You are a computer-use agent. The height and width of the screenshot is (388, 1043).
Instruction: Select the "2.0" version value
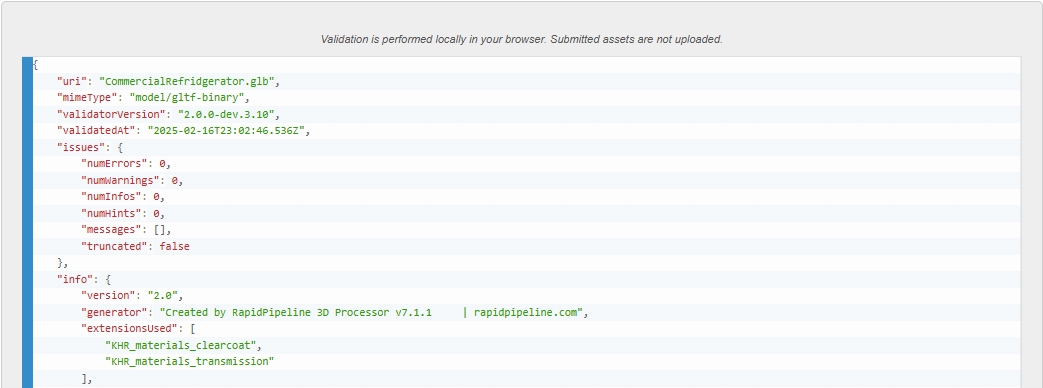pyautogui.click(x=163, y=295)
